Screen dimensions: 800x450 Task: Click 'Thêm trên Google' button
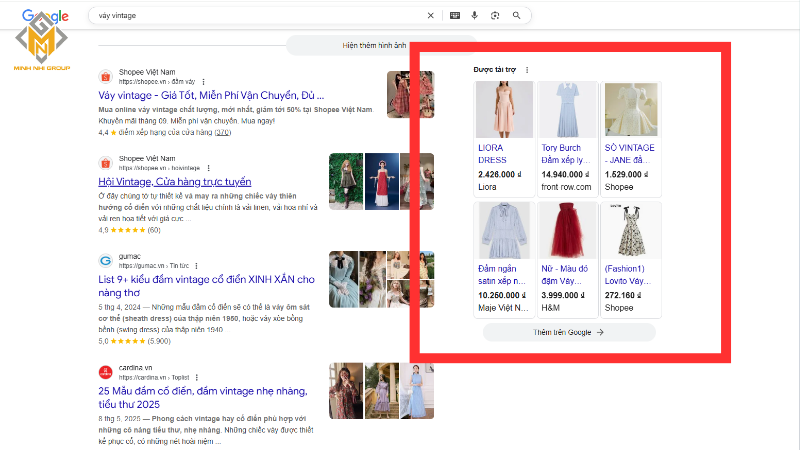pyautogui.click(x=569, y=332)
